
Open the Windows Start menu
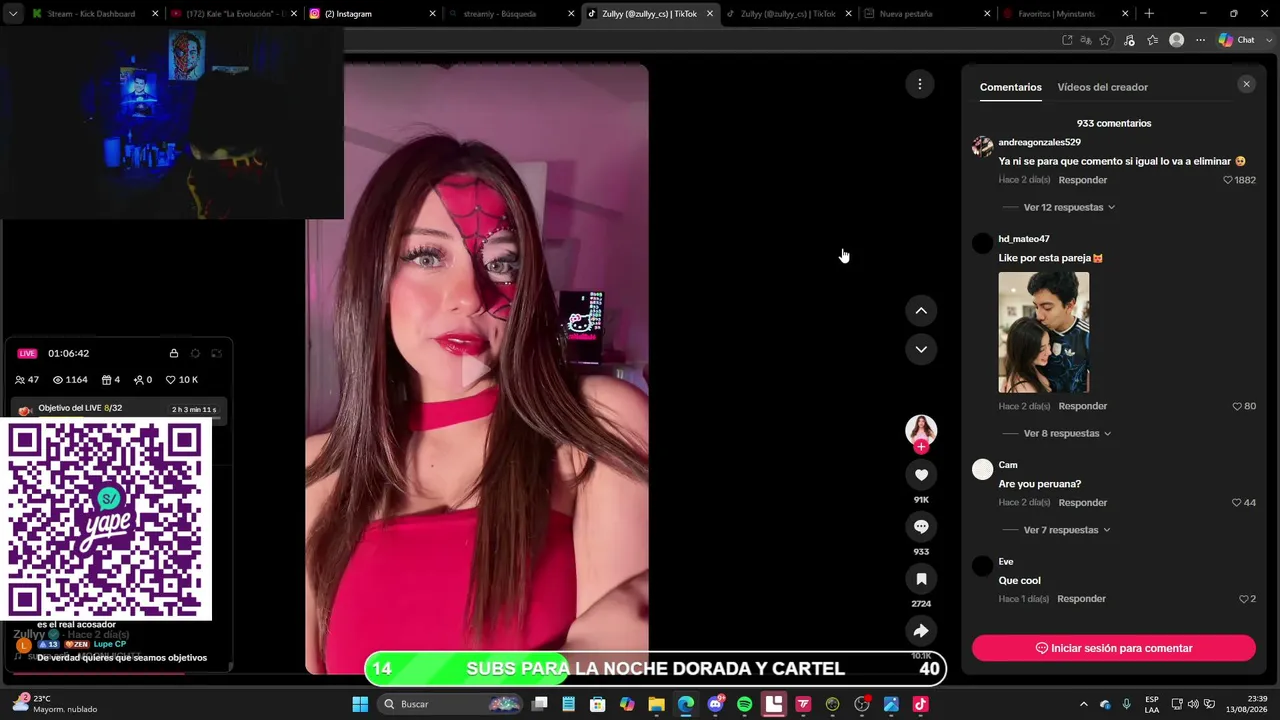tap(360, 704)
